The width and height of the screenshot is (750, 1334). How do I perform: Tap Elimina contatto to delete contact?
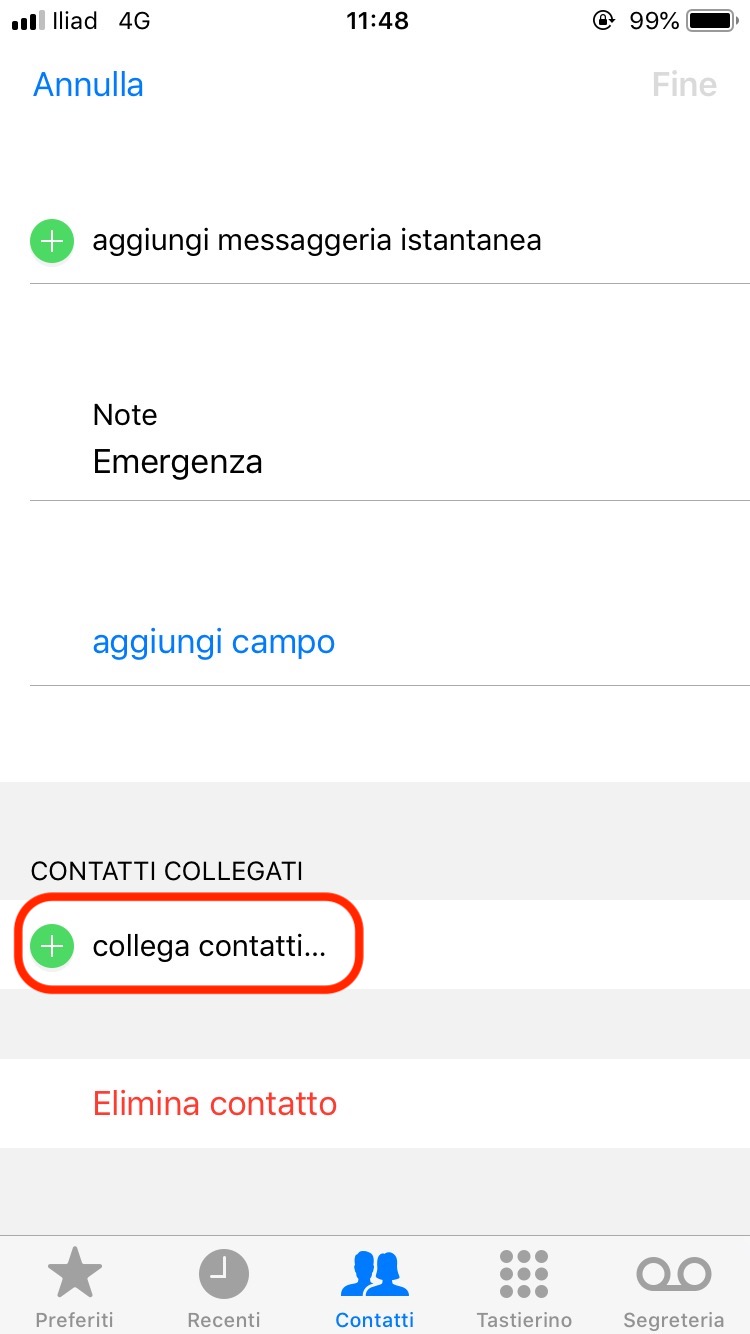click(x=215, y=1104)
